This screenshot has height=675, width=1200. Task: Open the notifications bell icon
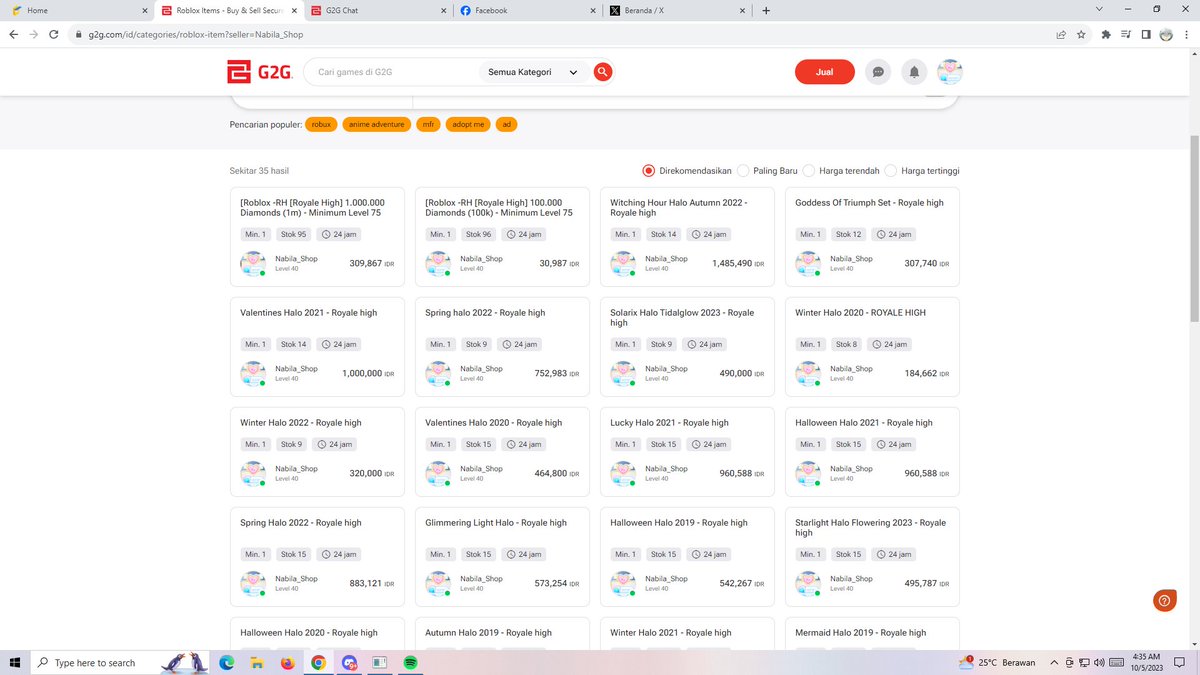pyautogui.click(x=914, y=72)
